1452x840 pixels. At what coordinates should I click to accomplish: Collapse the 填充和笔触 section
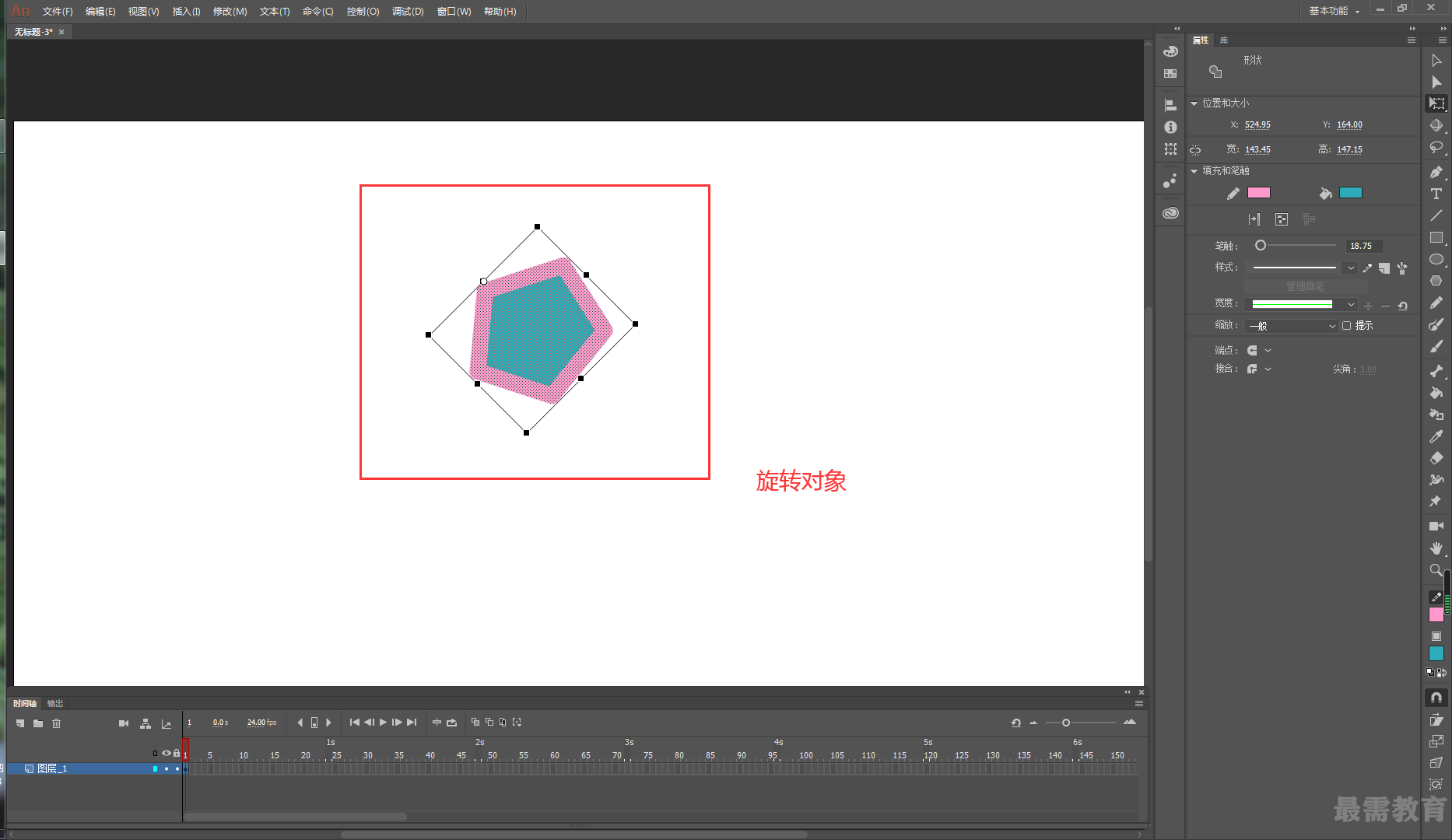pos(1194,171)
